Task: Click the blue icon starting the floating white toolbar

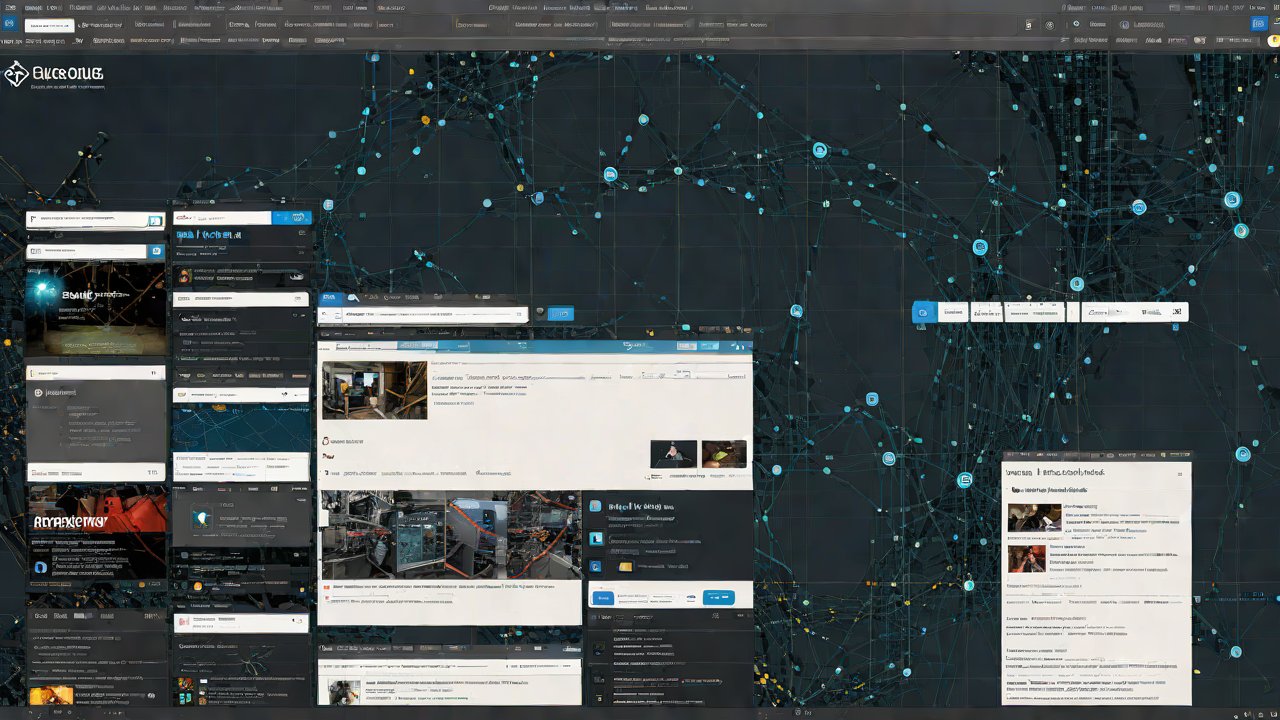Action: pyautogui.click(x=924, y=312)
